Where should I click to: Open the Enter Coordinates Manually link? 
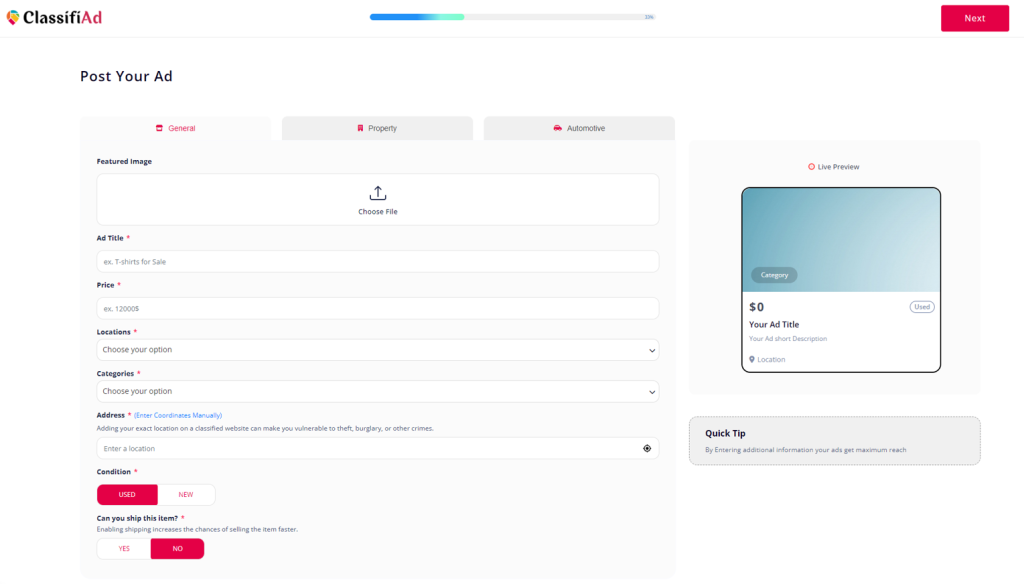tap(178, 415)
